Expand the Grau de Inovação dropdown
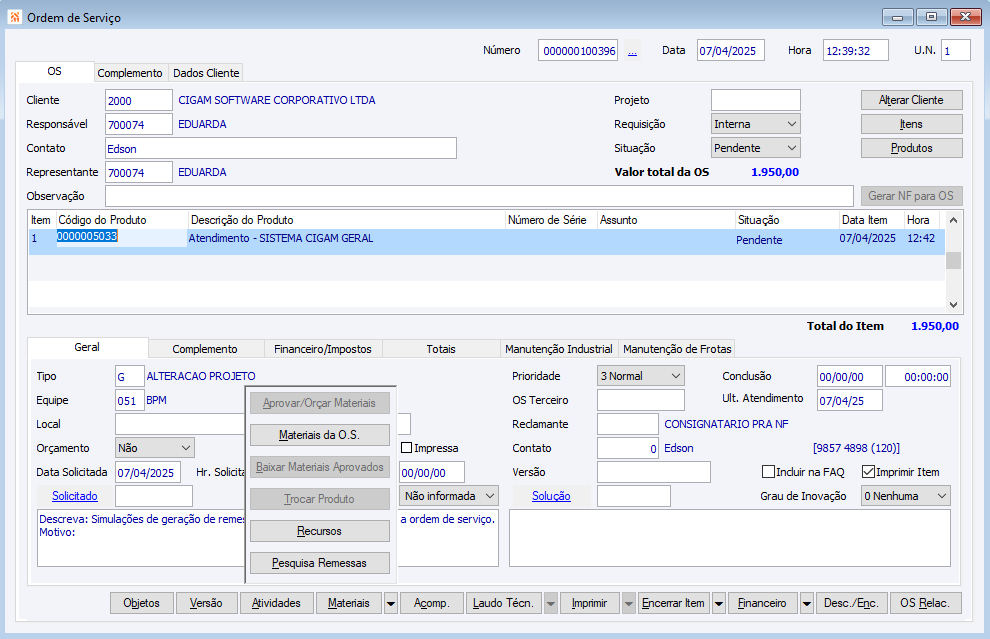 point(905,496)
